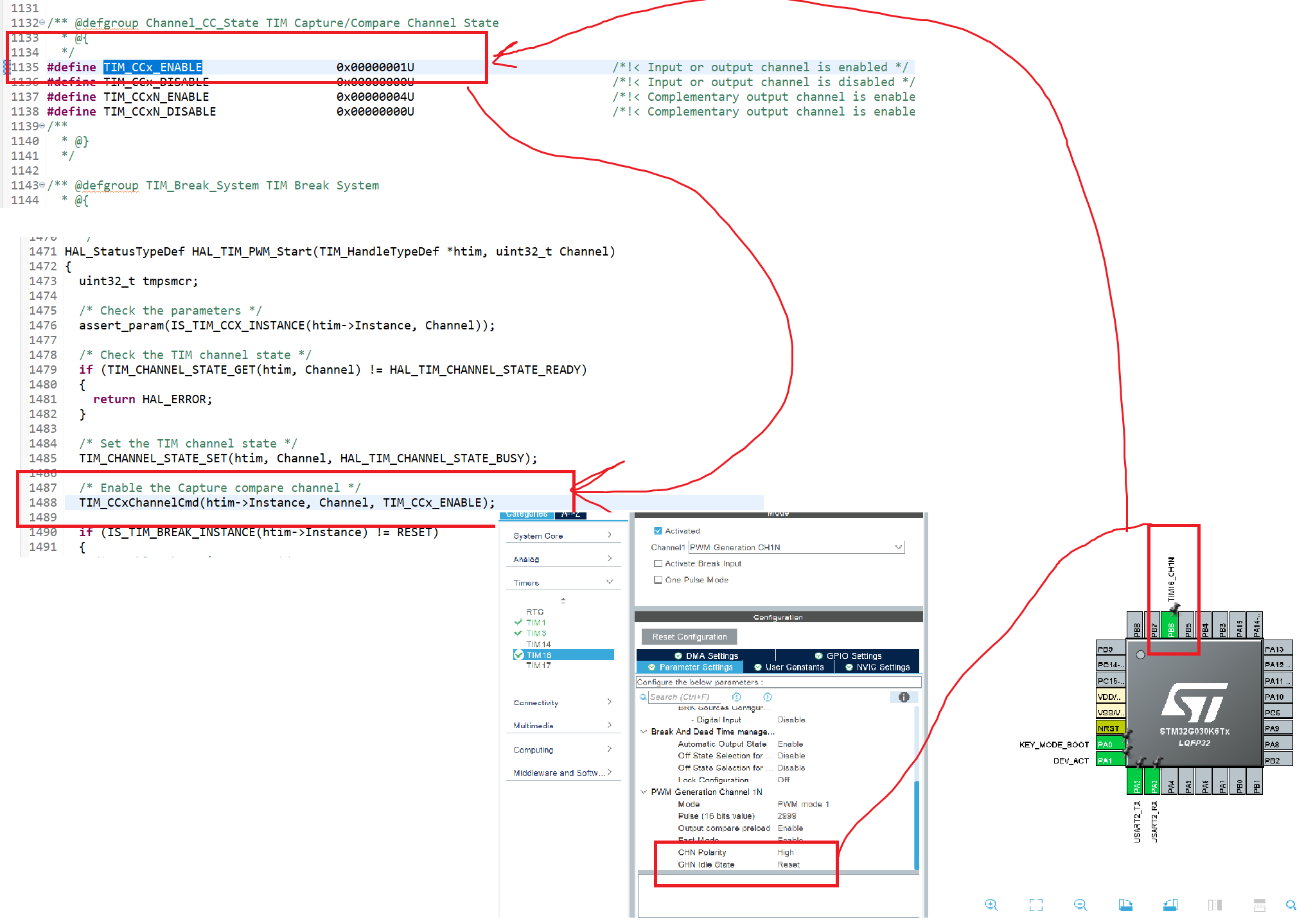
Task: Click the best-fit pinout icon
Action: tap(1036, 905)
